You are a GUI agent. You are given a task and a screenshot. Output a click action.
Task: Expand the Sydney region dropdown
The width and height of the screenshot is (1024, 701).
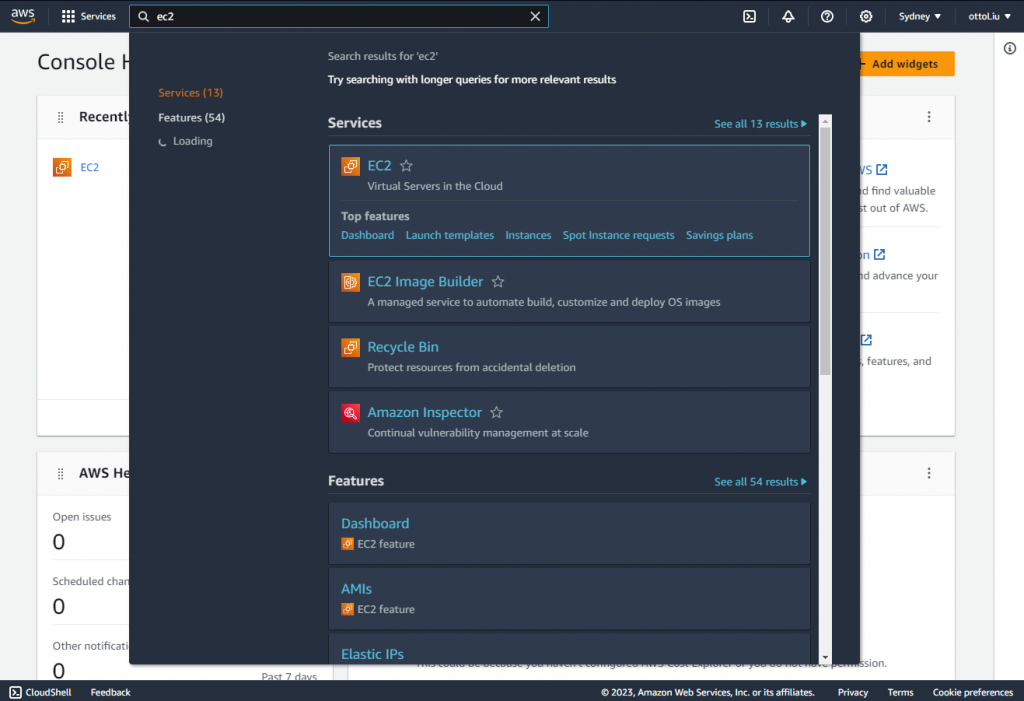(920, 16)
